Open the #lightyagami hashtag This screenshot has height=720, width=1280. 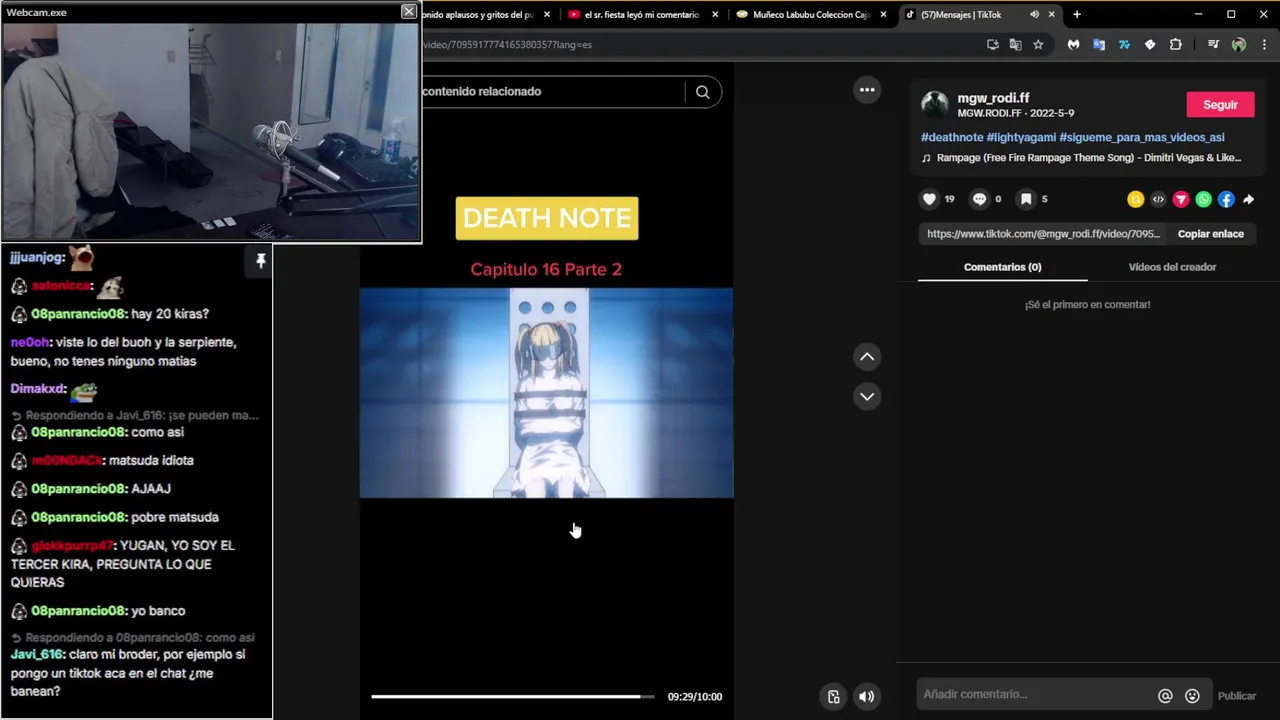pos(1021,137)
